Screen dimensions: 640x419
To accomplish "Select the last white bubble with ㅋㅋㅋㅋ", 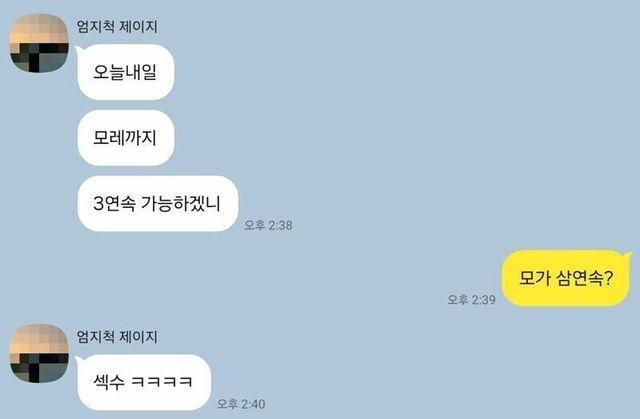I will [144, 382].
